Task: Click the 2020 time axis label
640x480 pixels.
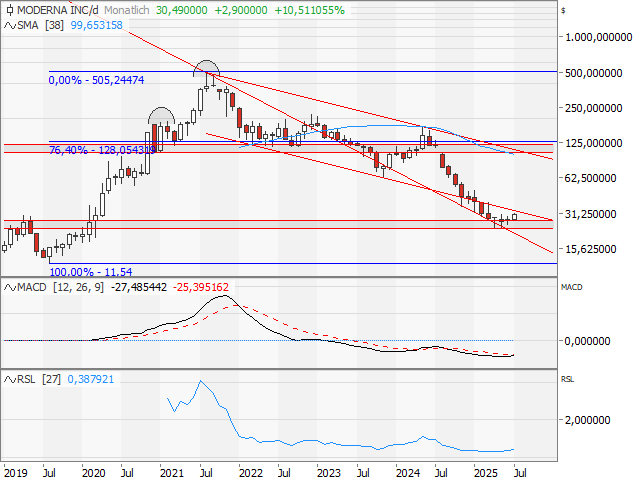Action: coord(93,473)
